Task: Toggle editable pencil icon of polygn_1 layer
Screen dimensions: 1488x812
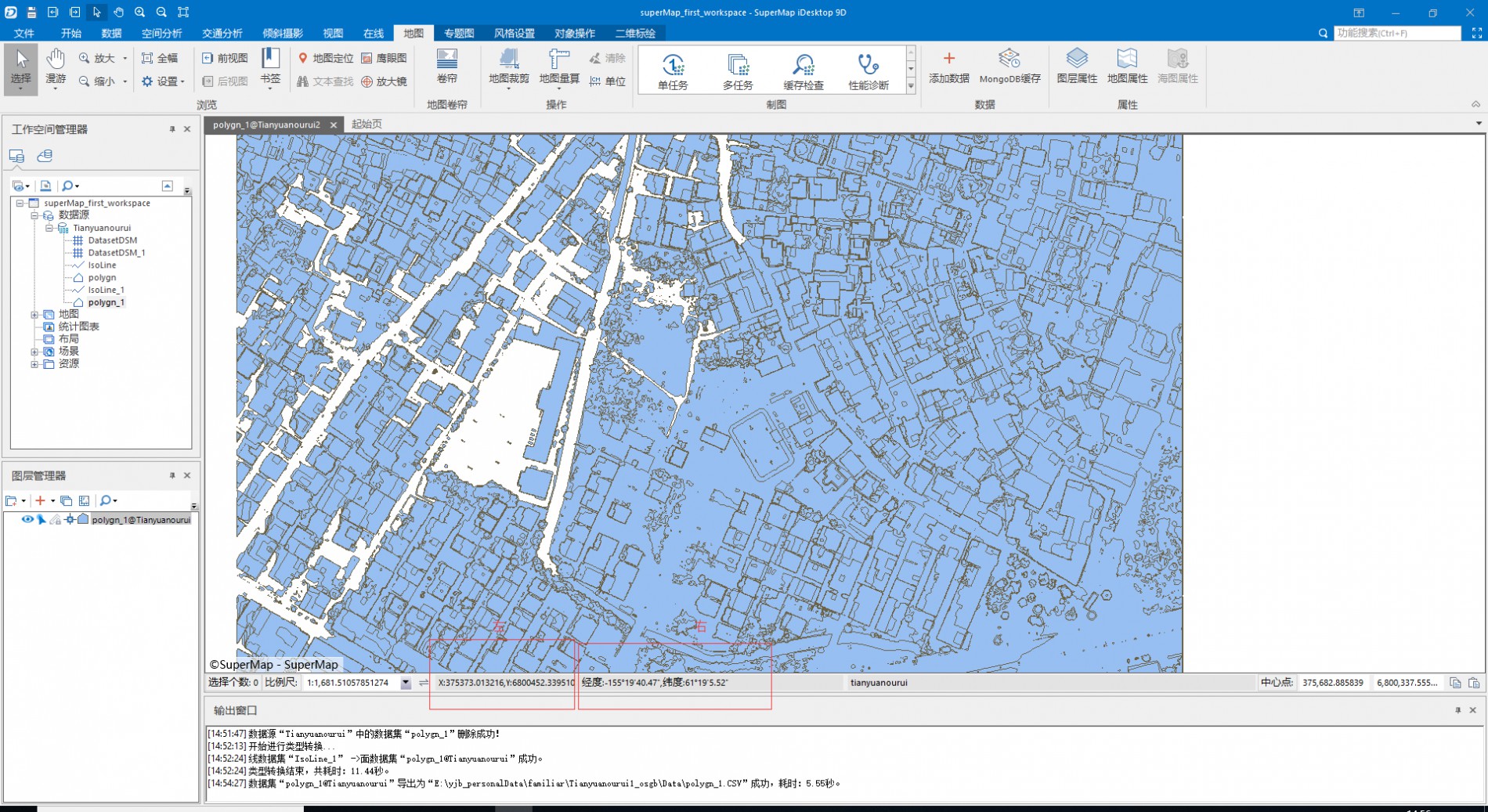Action: pyautogui.click(x=55, y=519)
